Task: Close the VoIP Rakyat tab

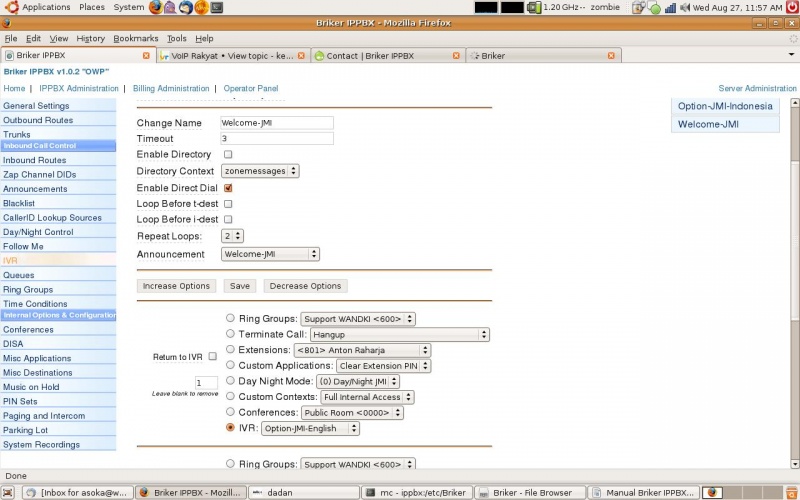Action: (x=301, y=56)
